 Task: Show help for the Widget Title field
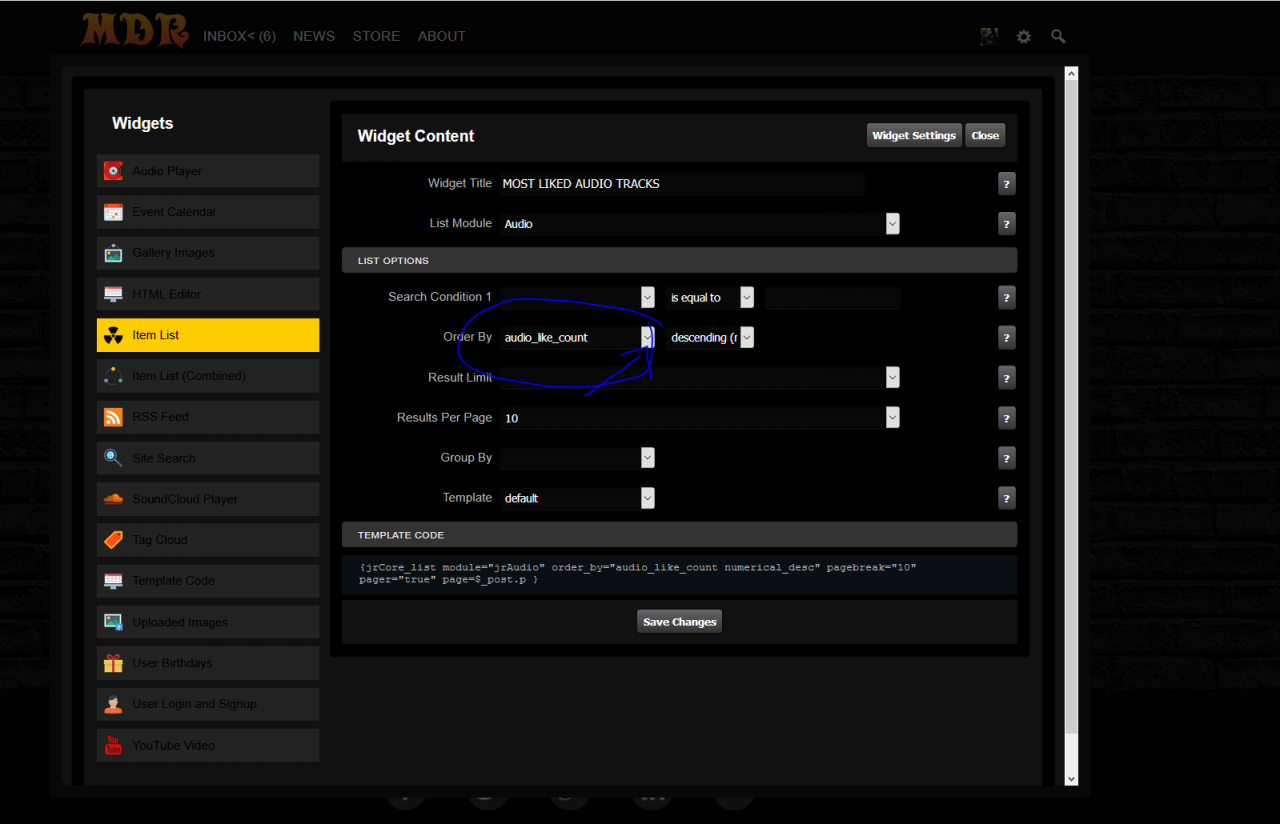pyautogui.click(x=1007, y=184)
